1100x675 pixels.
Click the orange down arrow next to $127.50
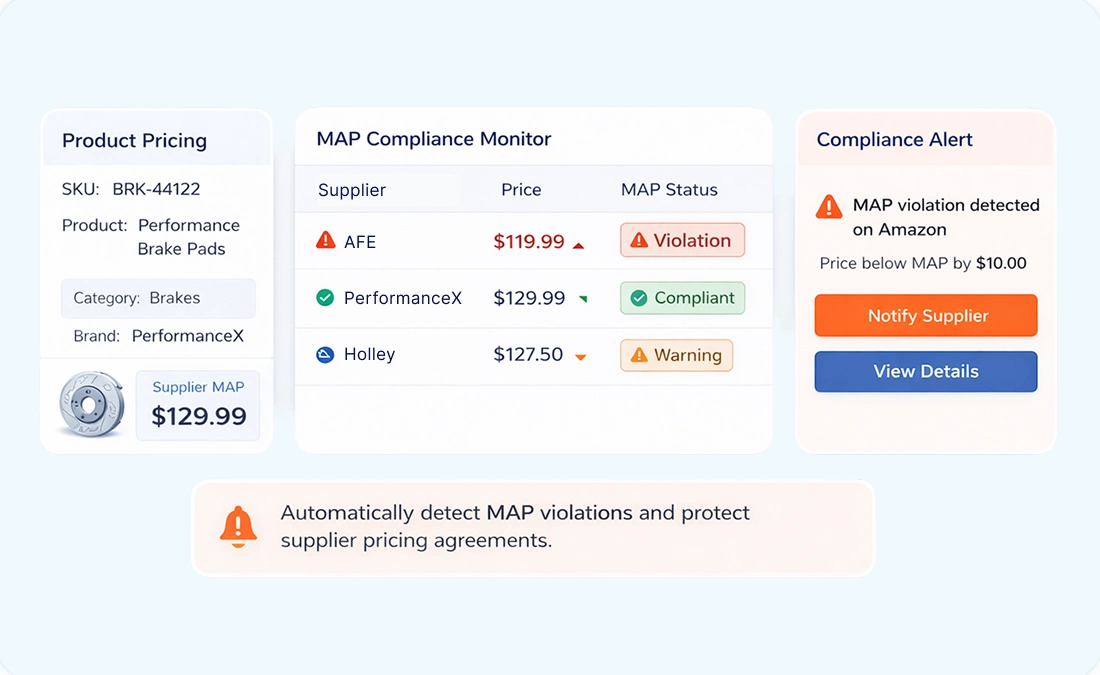click(580, 357)
